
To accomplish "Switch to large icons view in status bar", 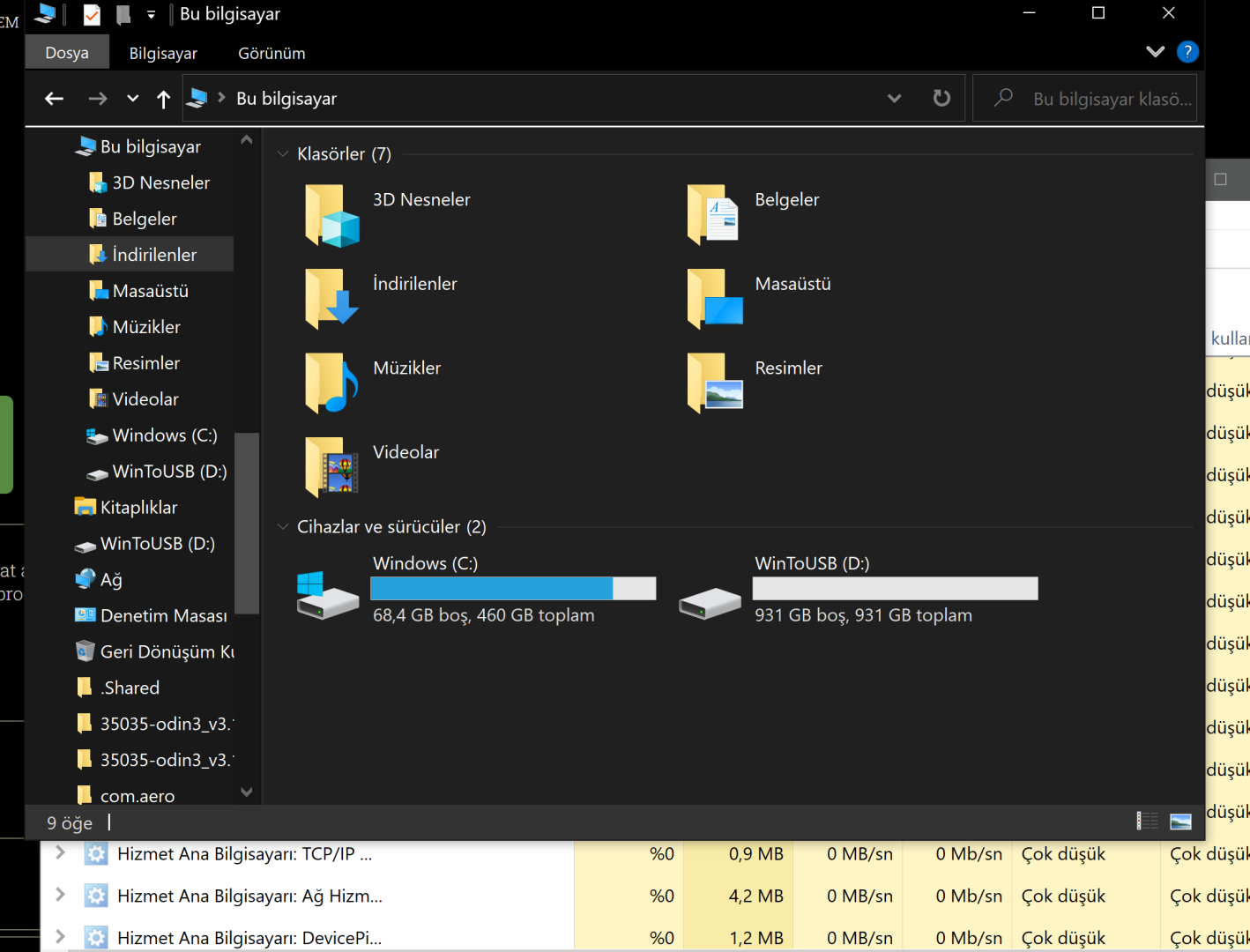I will [x=1180, y=822].
